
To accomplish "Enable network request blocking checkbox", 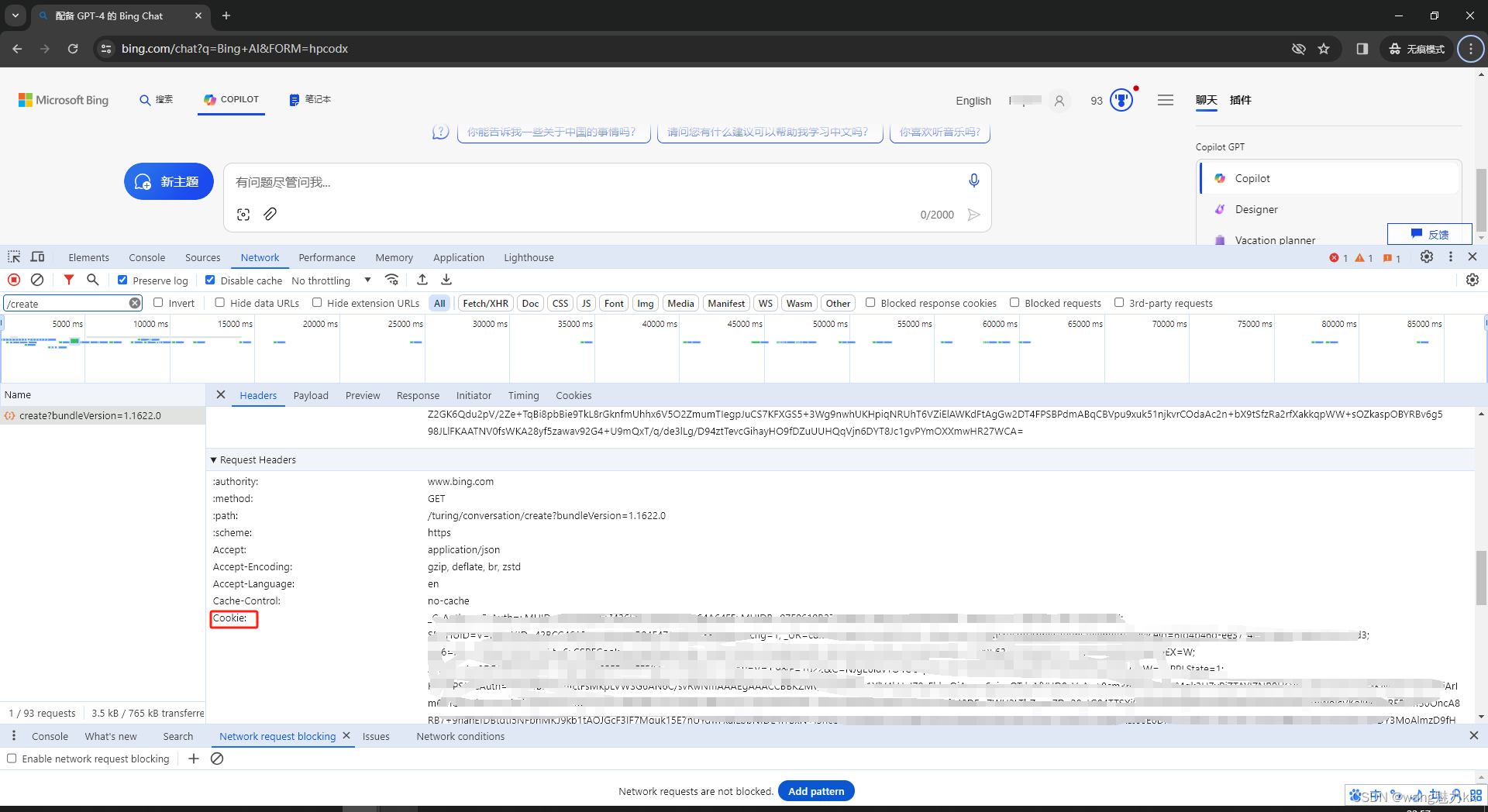I will coord(12,759).
